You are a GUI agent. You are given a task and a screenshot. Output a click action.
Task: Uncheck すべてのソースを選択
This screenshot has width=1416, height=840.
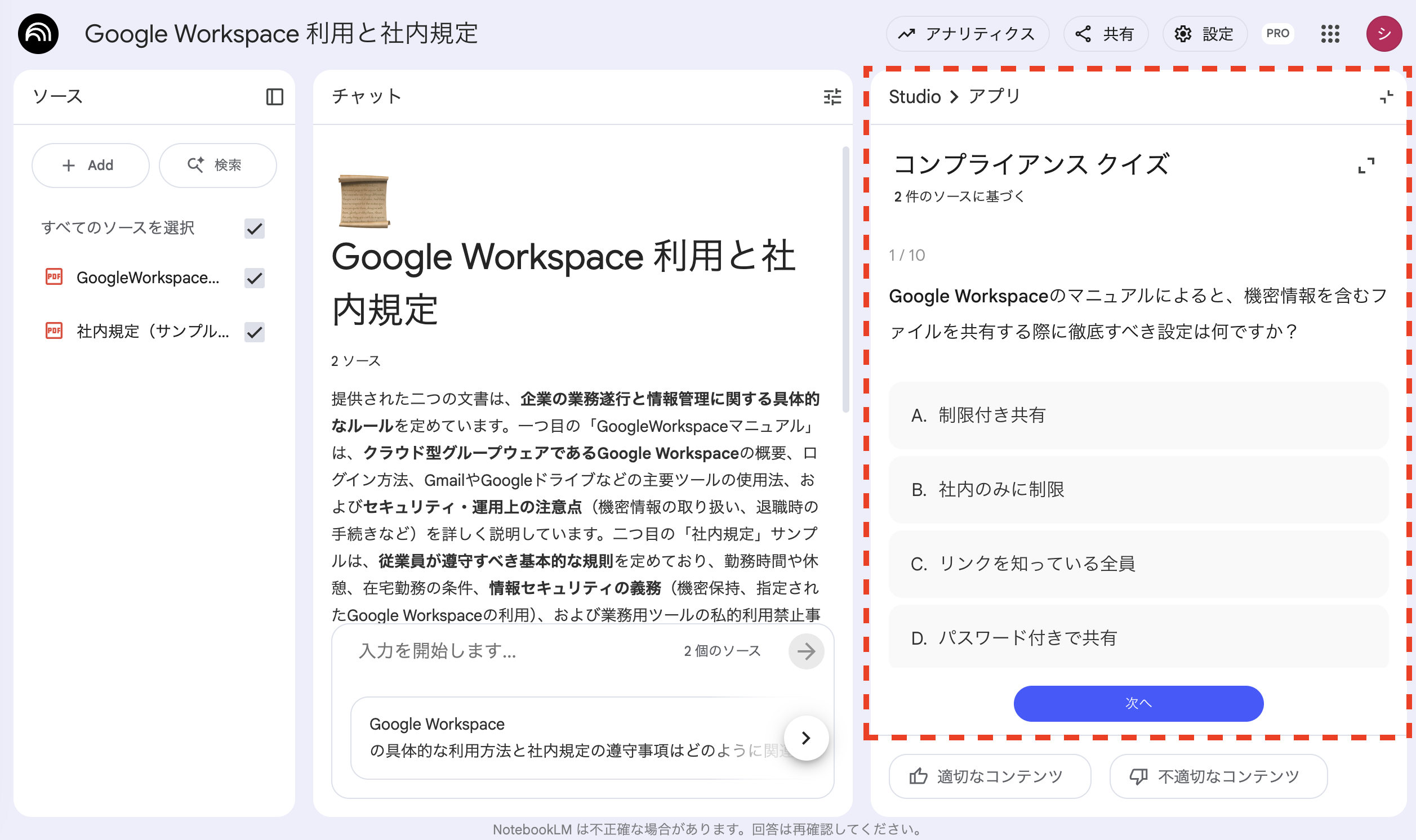pyautogui.click(x=255, y=229)
